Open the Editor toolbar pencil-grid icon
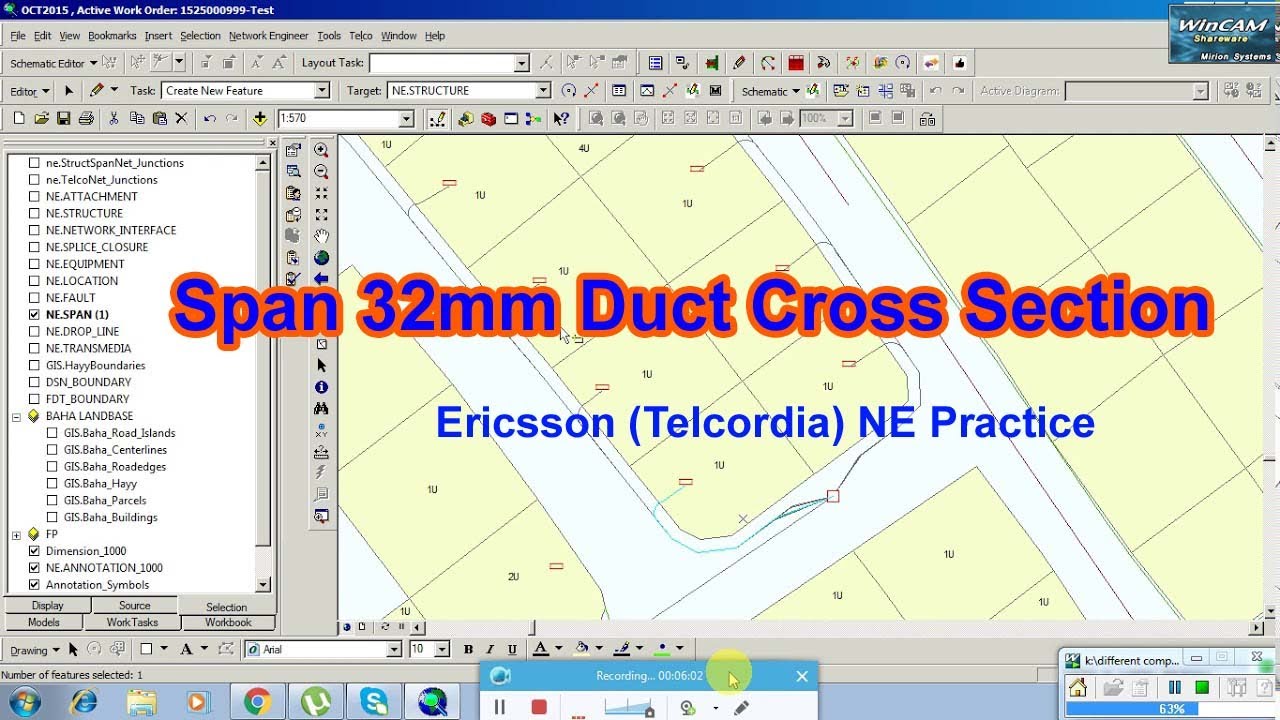The image size is (1280, 720). pos(437,118)
